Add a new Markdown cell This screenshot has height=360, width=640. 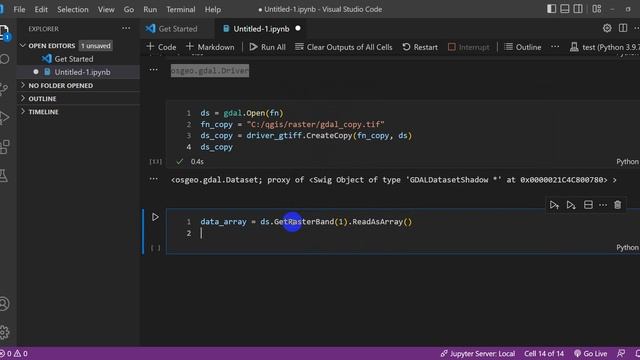pyautogui.click(x=210, y=47)
